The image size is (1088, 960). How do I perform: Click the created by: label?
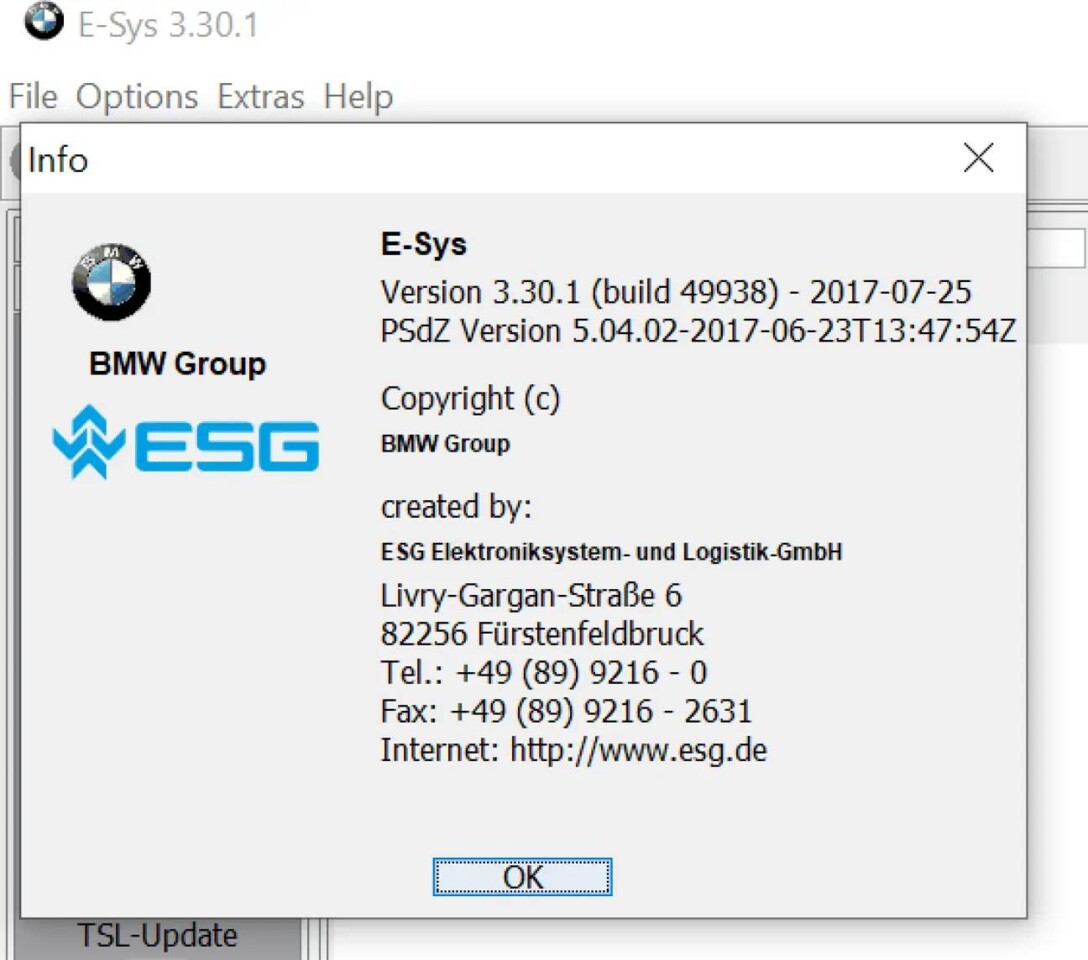tap(456, 507)
